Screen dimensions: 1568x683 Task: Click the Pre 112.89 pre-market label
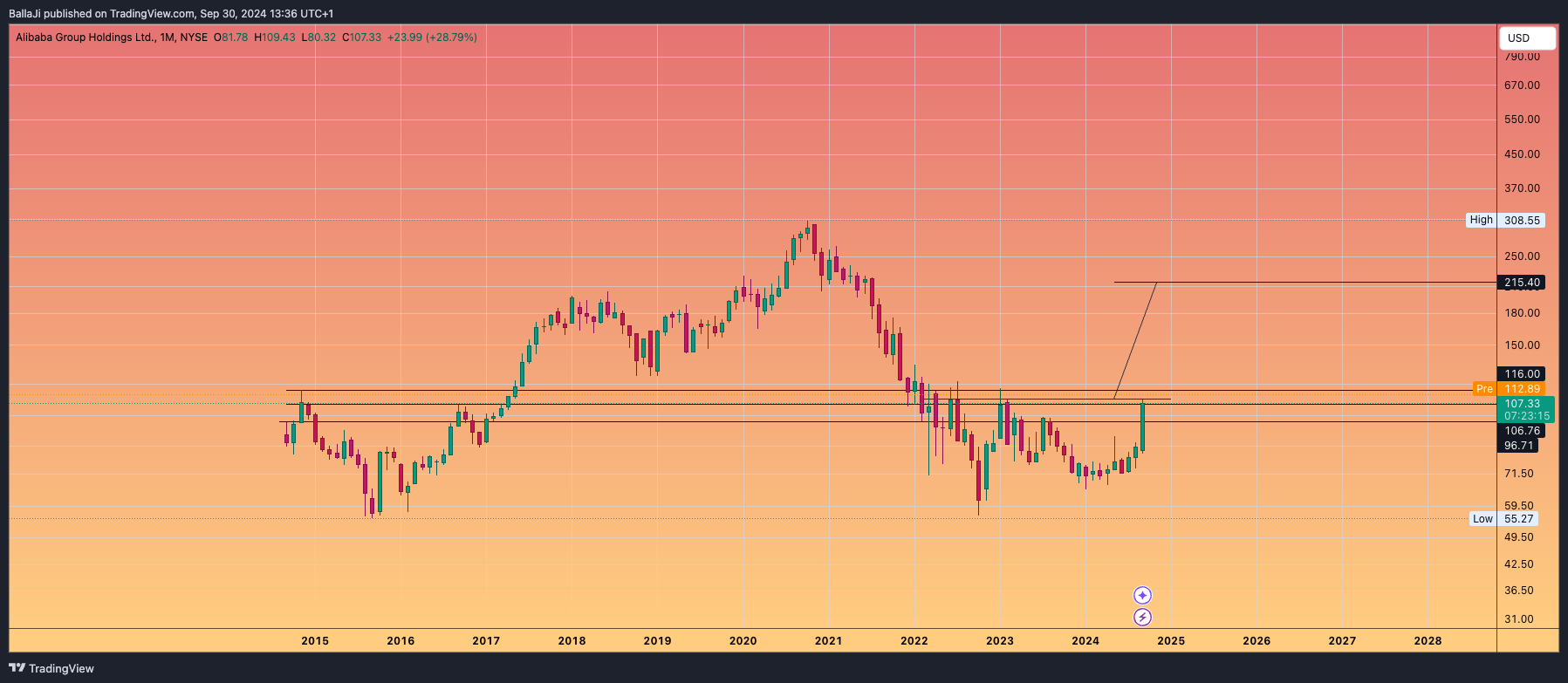1510,389
